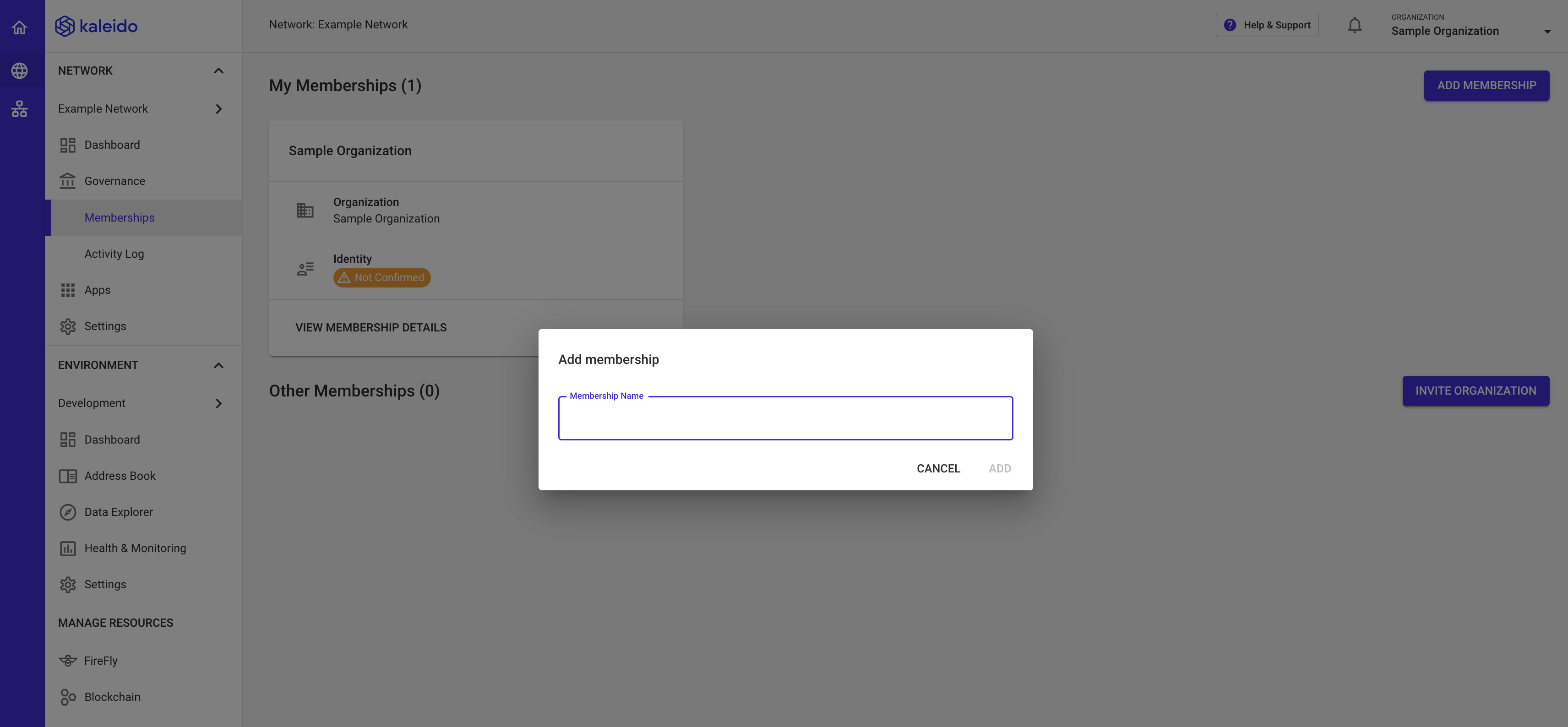Collapse the NETWORK section

[218, 71]
